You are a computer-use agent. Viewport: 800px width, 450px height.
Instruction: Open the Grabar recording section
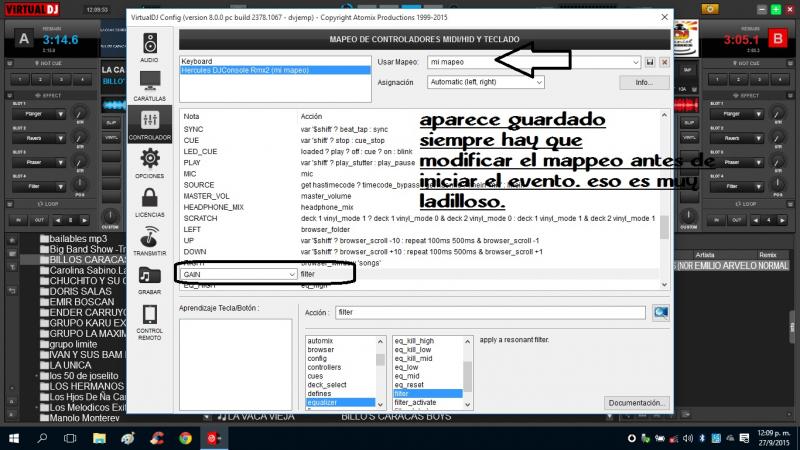click(149, 280)
